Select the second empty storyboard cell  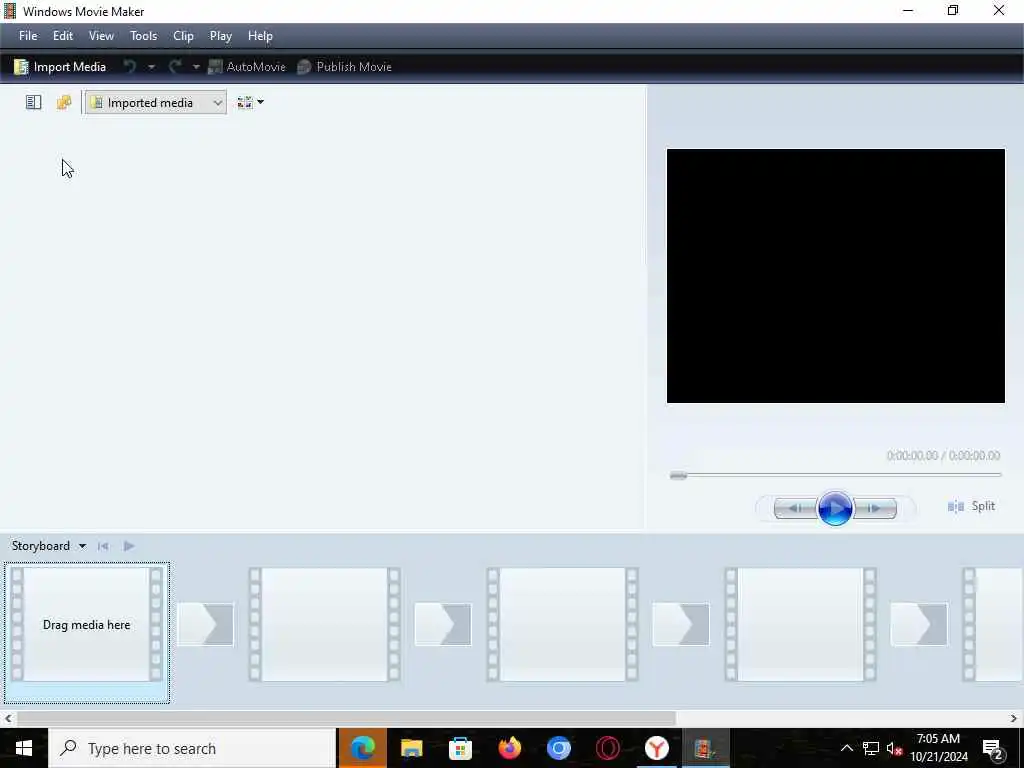click(x=325, y=625)
